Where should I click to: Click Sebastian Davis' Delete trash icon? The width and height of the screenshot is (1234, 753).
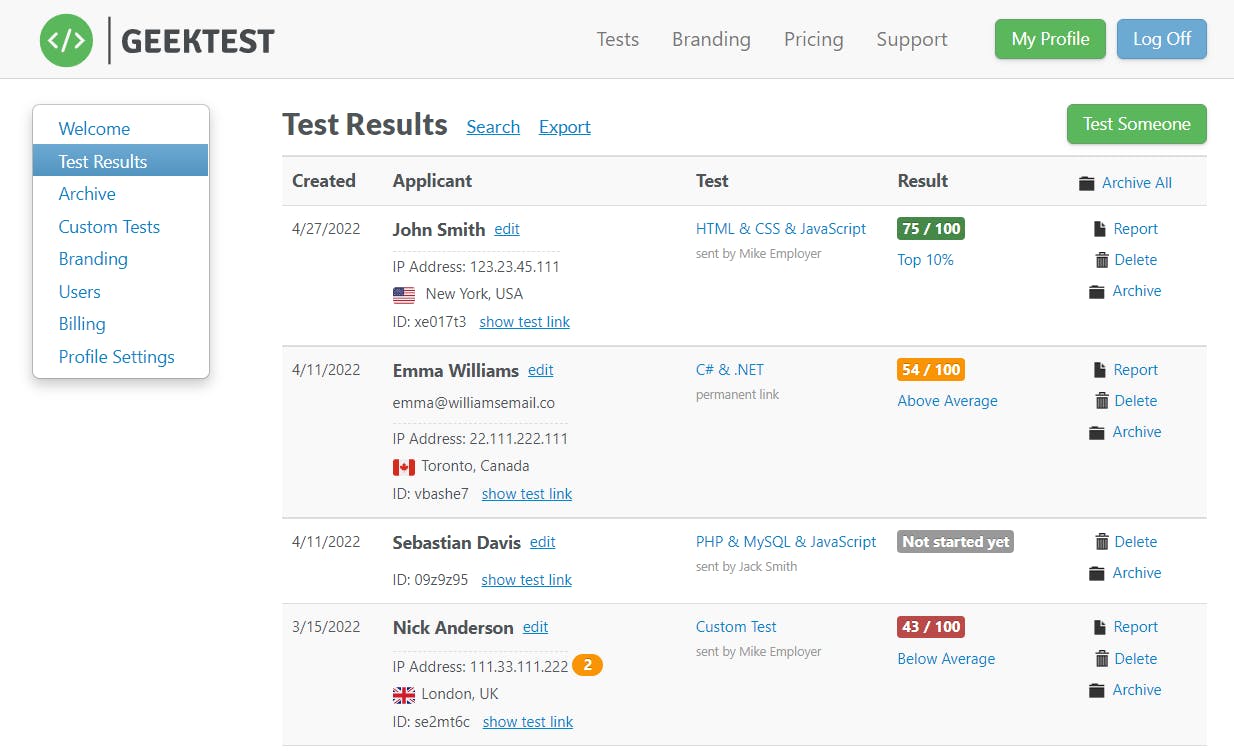[x=1101, y=542]
